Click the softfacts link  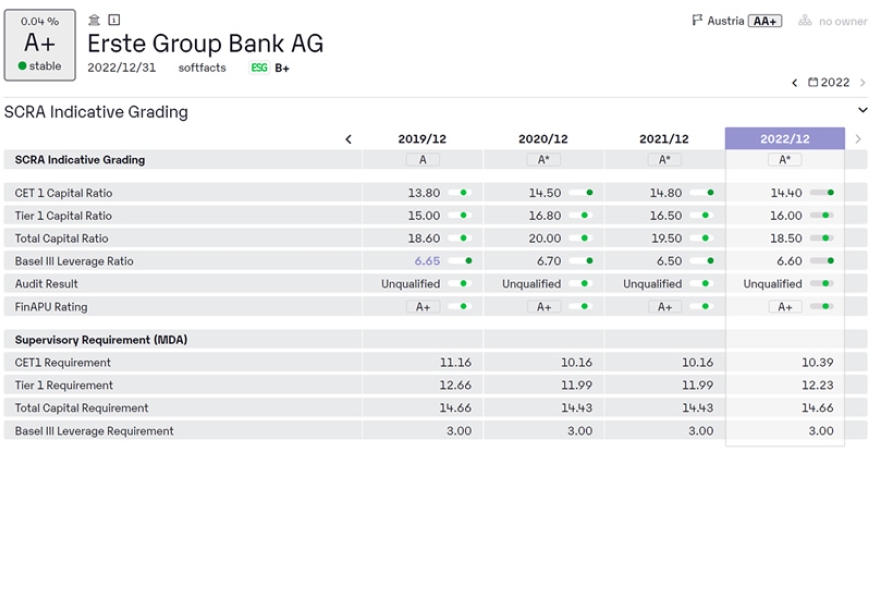tap(202, 68)
